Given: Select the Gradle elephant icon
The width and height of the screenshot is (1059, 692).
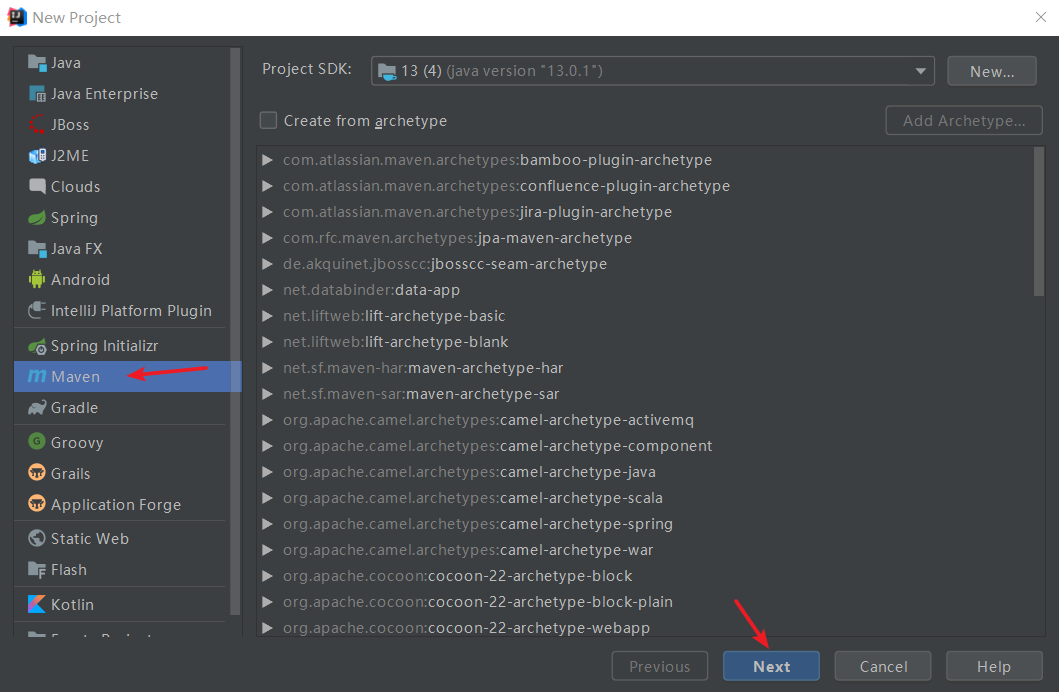Looking at the screenshot, I should [36, 408].
